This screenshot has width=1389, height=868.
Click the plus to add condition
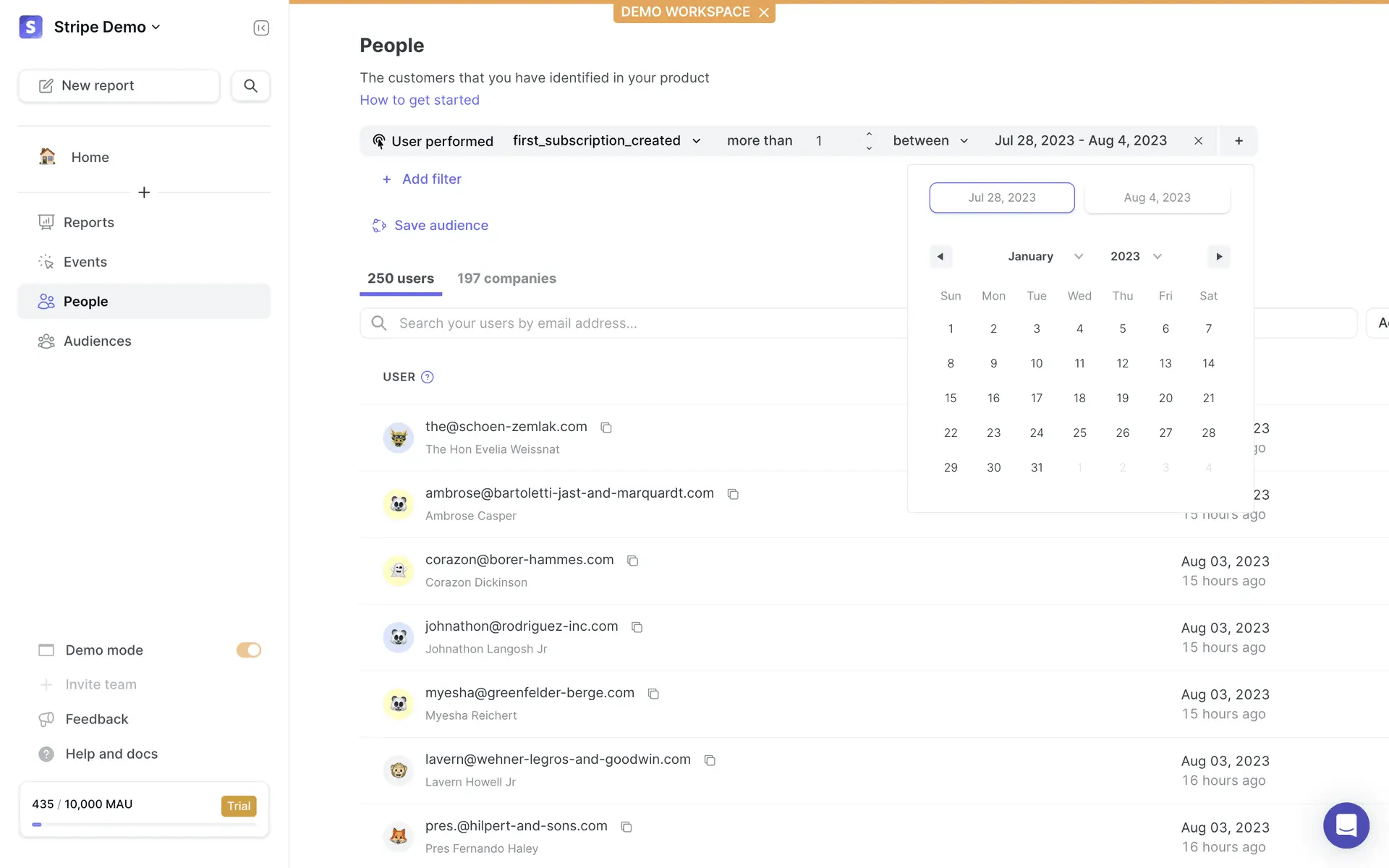pyautogui.click(x=1239, y=141)
